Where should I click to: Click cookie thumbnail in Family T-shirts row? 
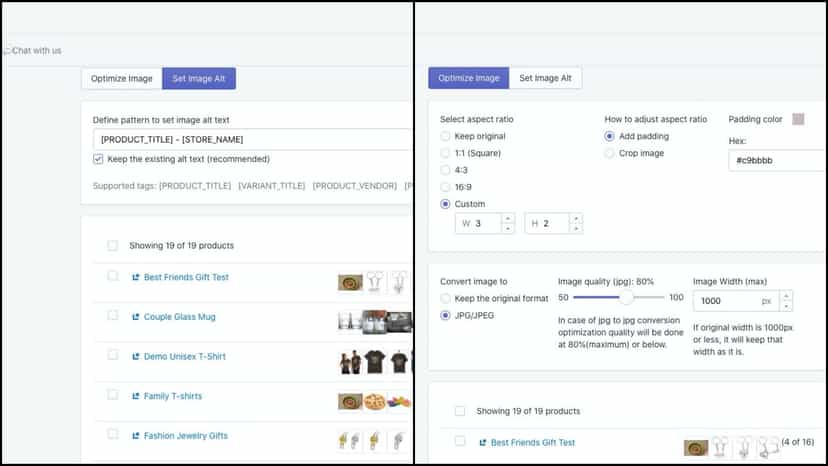coord(375,402)
